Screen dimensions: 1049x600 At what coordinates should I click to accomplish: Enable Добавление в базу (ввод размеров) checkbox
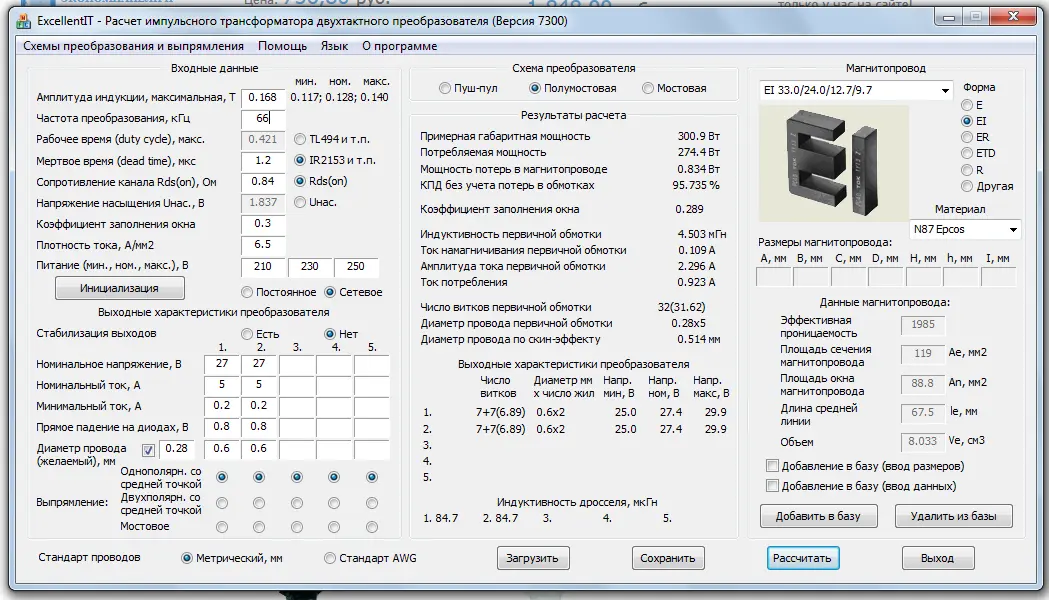[772, 466]
